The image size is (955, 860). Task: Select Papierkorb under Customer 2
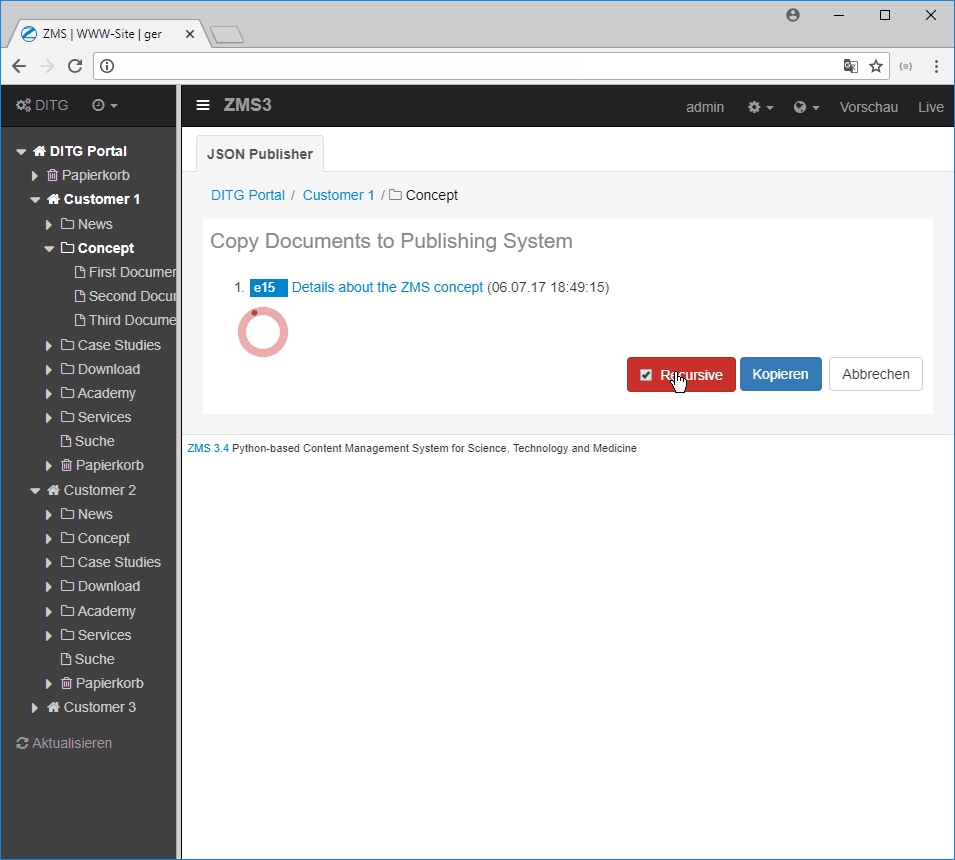click(x=110, y=683)
